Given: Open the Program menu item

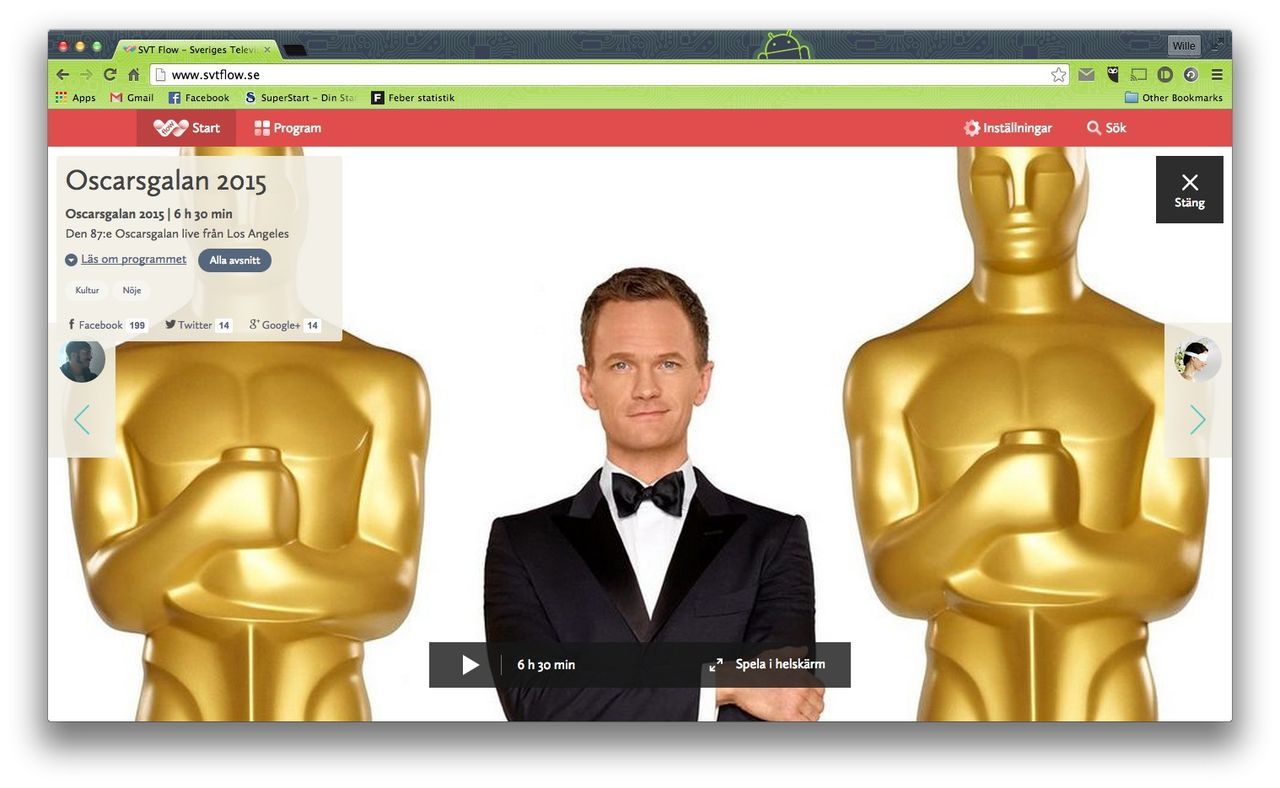Looking at the screenshot, I should click(288, 128).
